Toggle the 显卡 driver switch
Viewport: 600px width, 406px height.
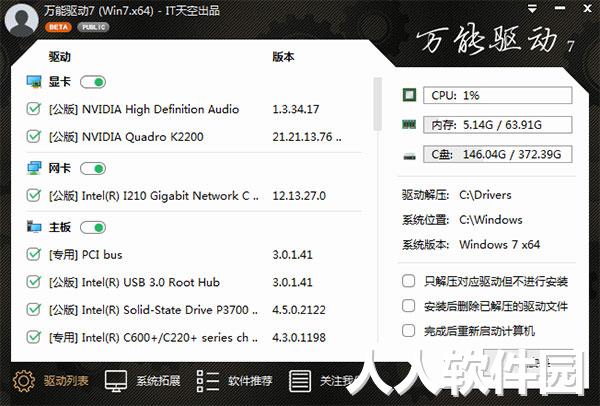pyautogui.click(x=93, y=82)
